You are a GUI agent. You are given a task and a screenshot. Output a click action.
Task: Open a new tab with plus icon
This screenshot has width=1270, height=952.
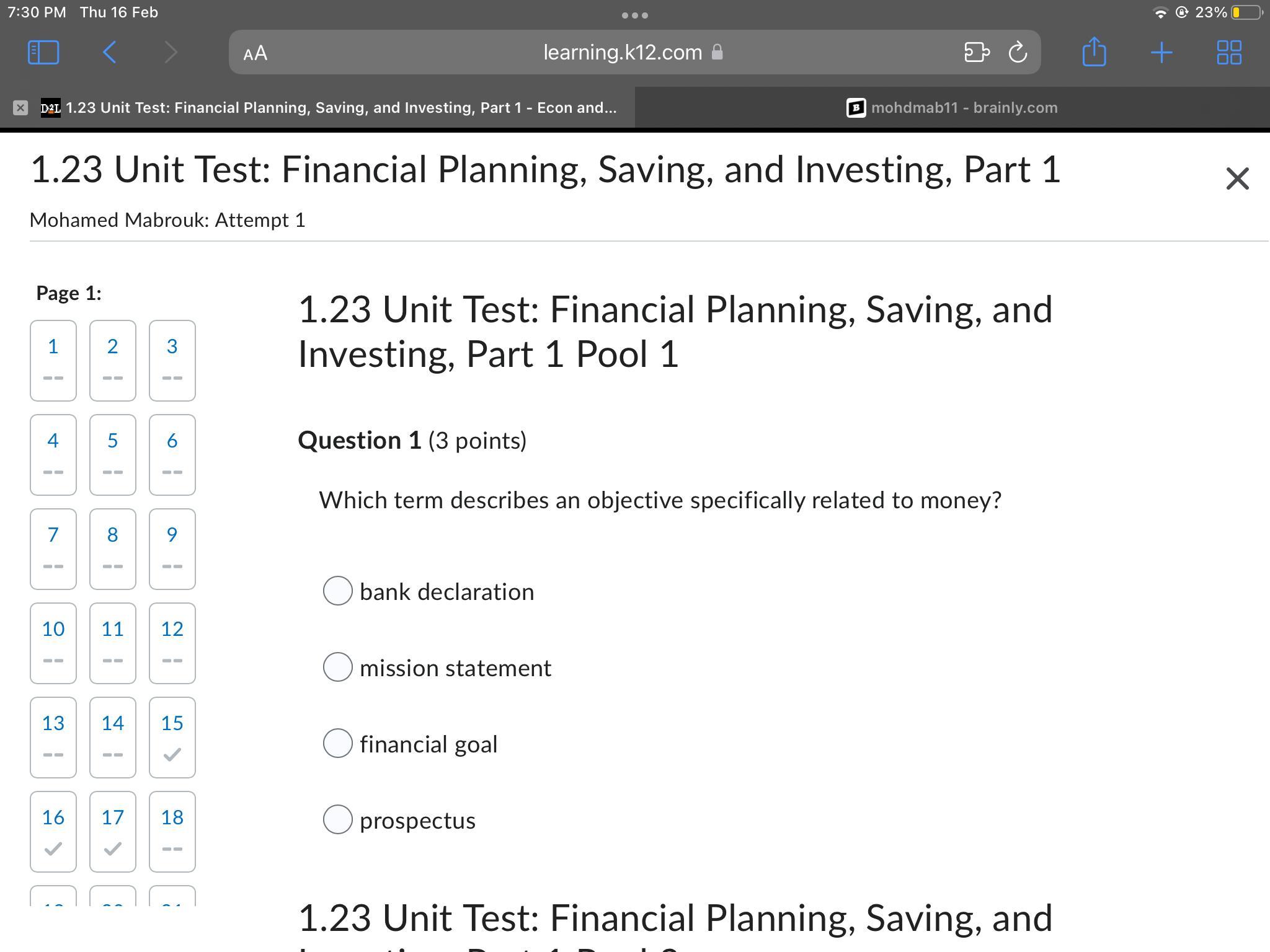pyautogui.click(x=1161, y=53)
